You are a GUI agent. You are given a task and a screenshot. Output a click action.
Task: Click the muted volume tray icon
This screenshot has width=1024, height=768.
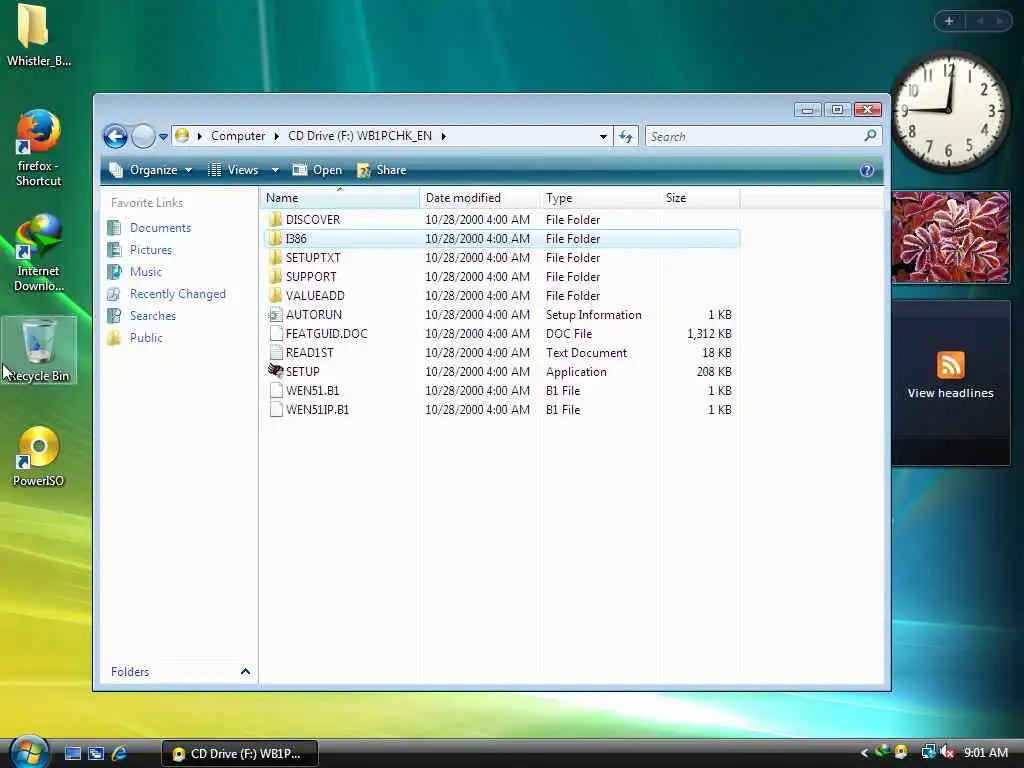click(948, 753)
